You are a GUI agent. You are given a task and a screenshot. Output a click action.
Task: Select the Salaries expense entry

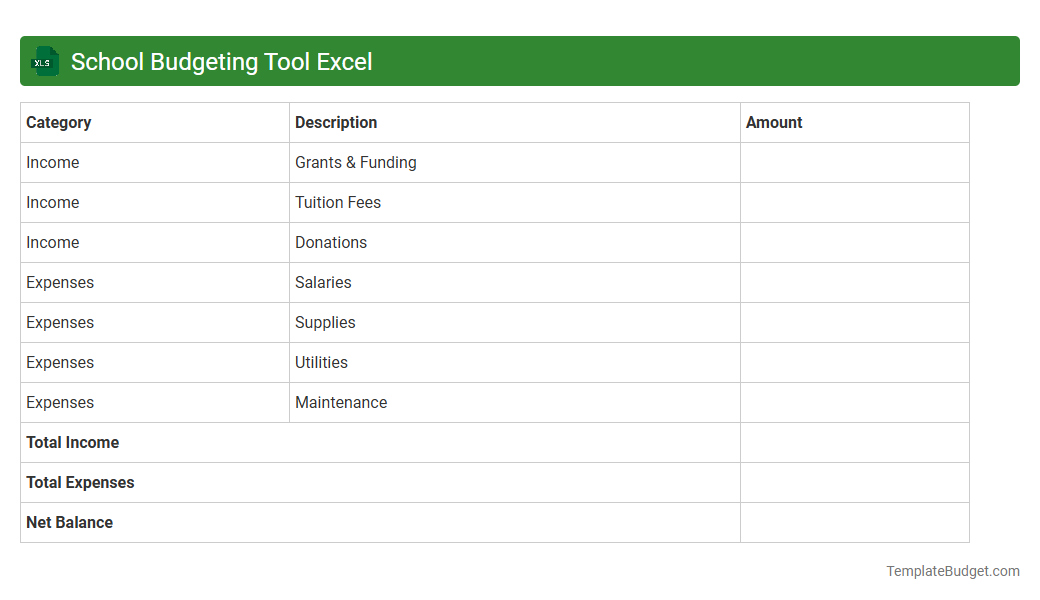point(323,282)
